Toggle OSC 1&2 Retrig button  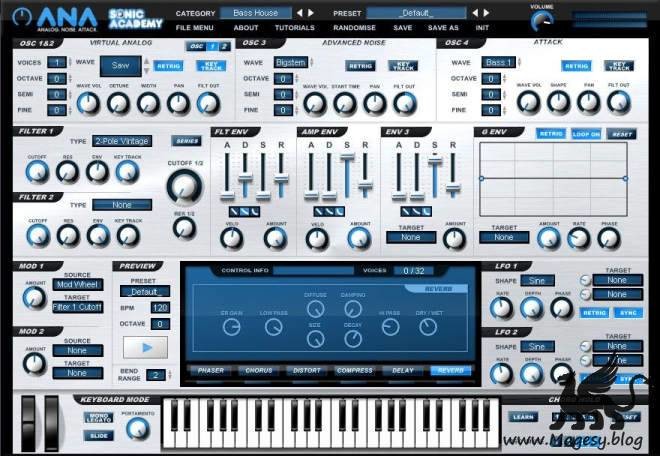point(168,66)
